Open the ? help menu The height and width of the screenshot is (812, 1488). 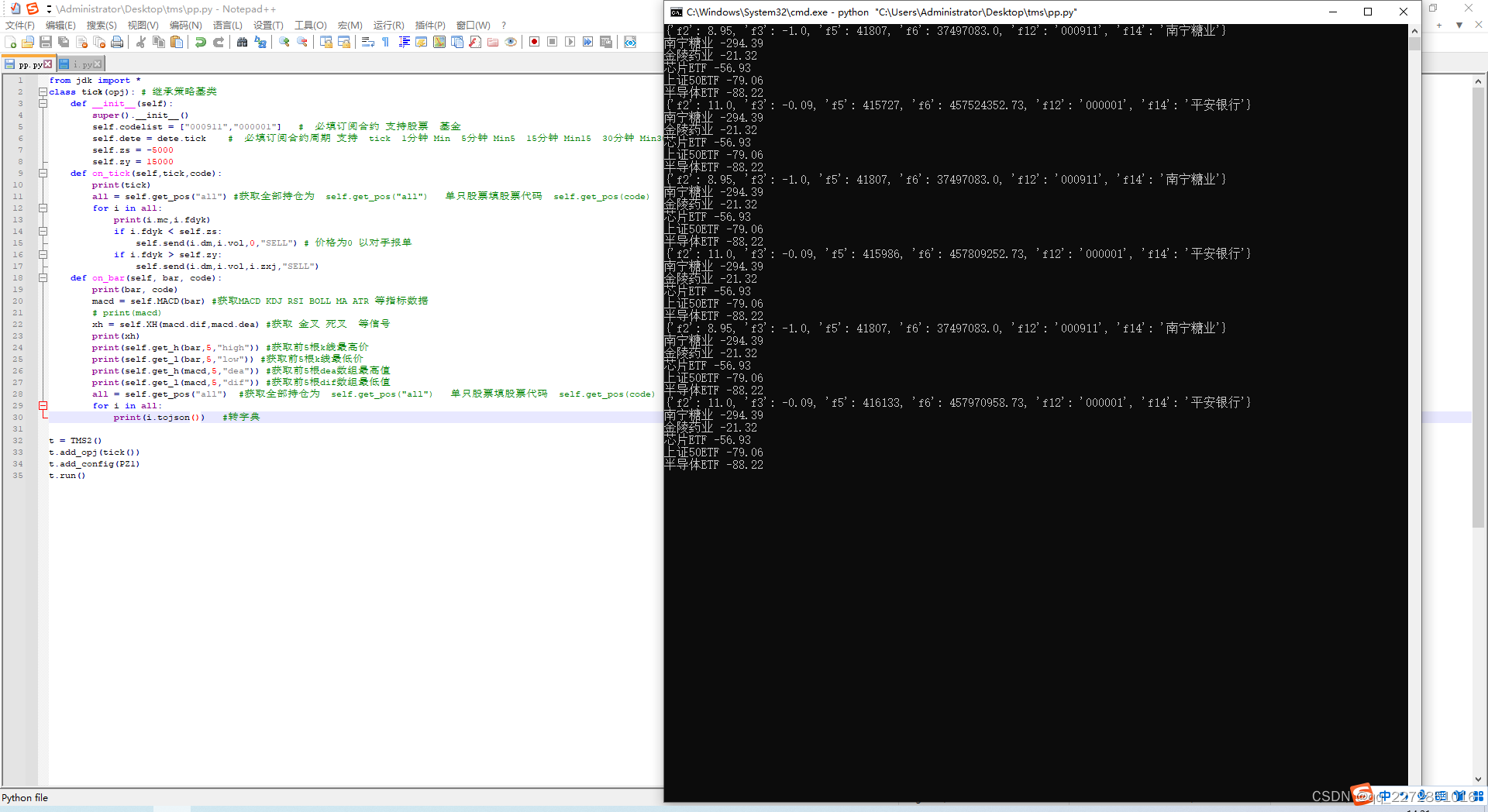click(x=504, y=26)
